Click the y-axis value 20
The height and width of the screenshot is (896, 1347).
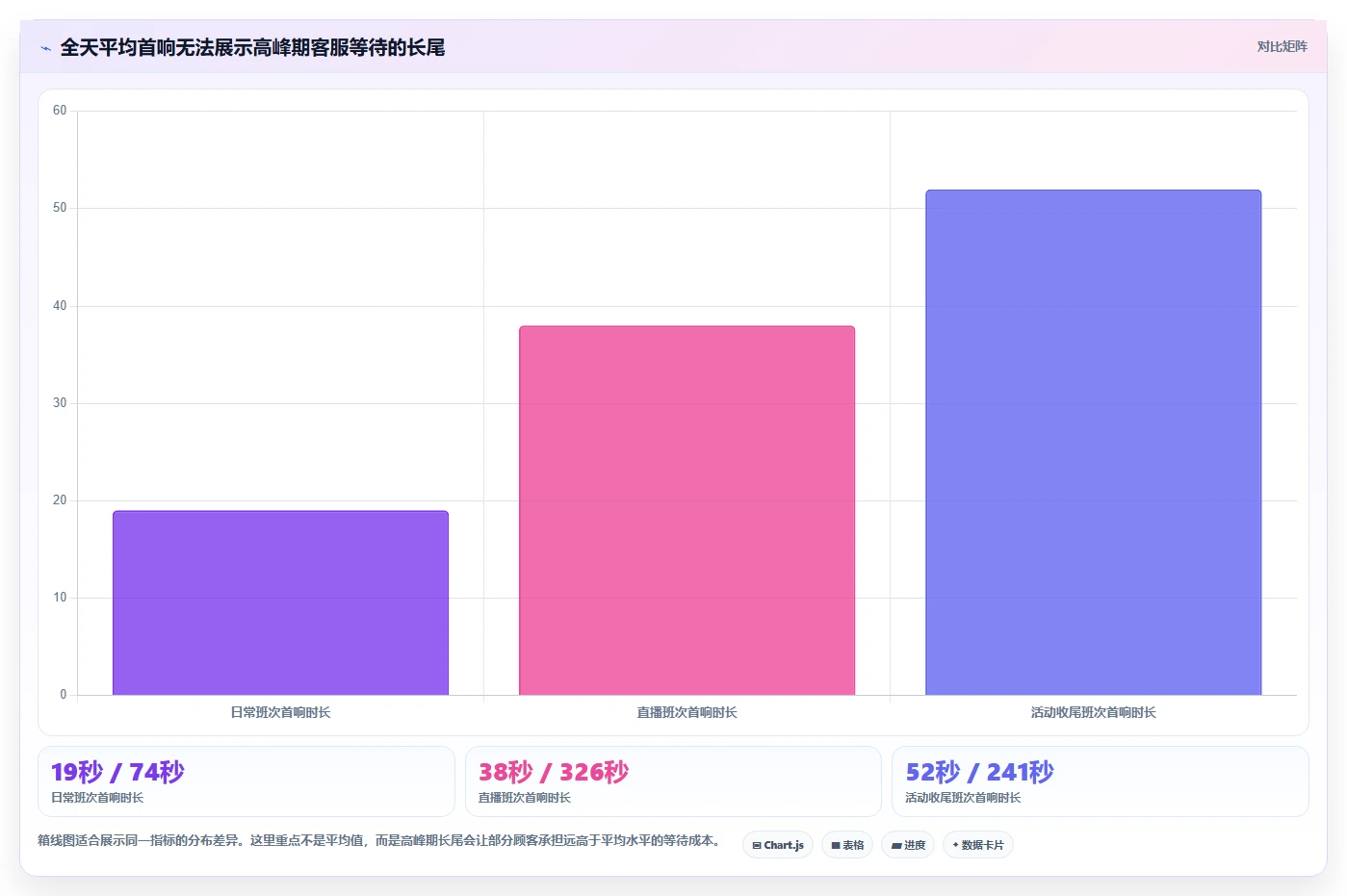click(x=60, y=500)
